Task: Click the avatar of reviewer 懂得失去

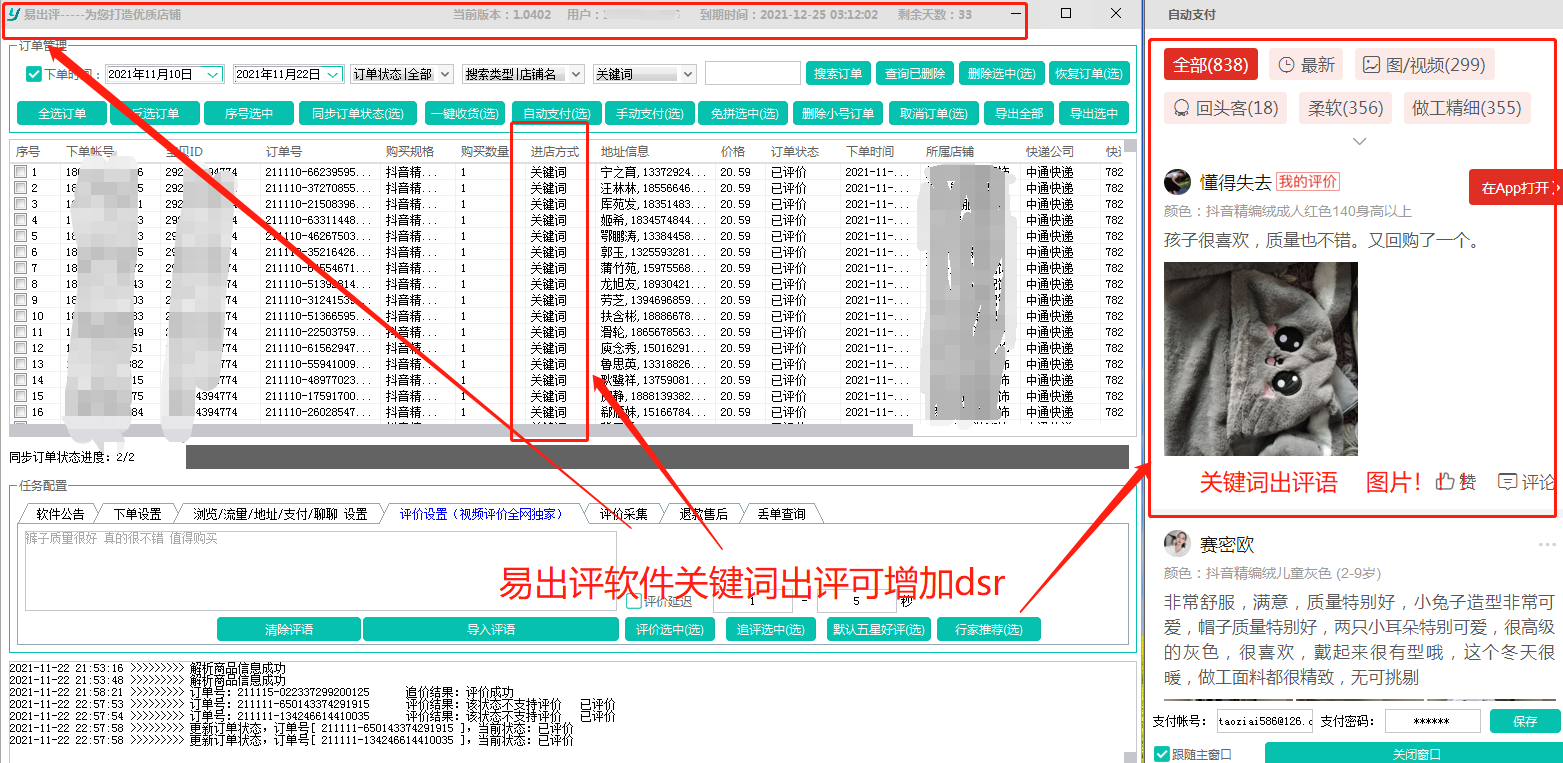Action: 1177,181
